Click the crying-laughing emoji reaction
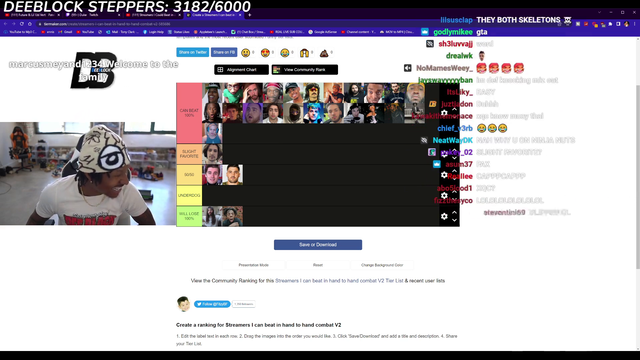The height and width of the screenshot is (360, 640). [285, 53]
